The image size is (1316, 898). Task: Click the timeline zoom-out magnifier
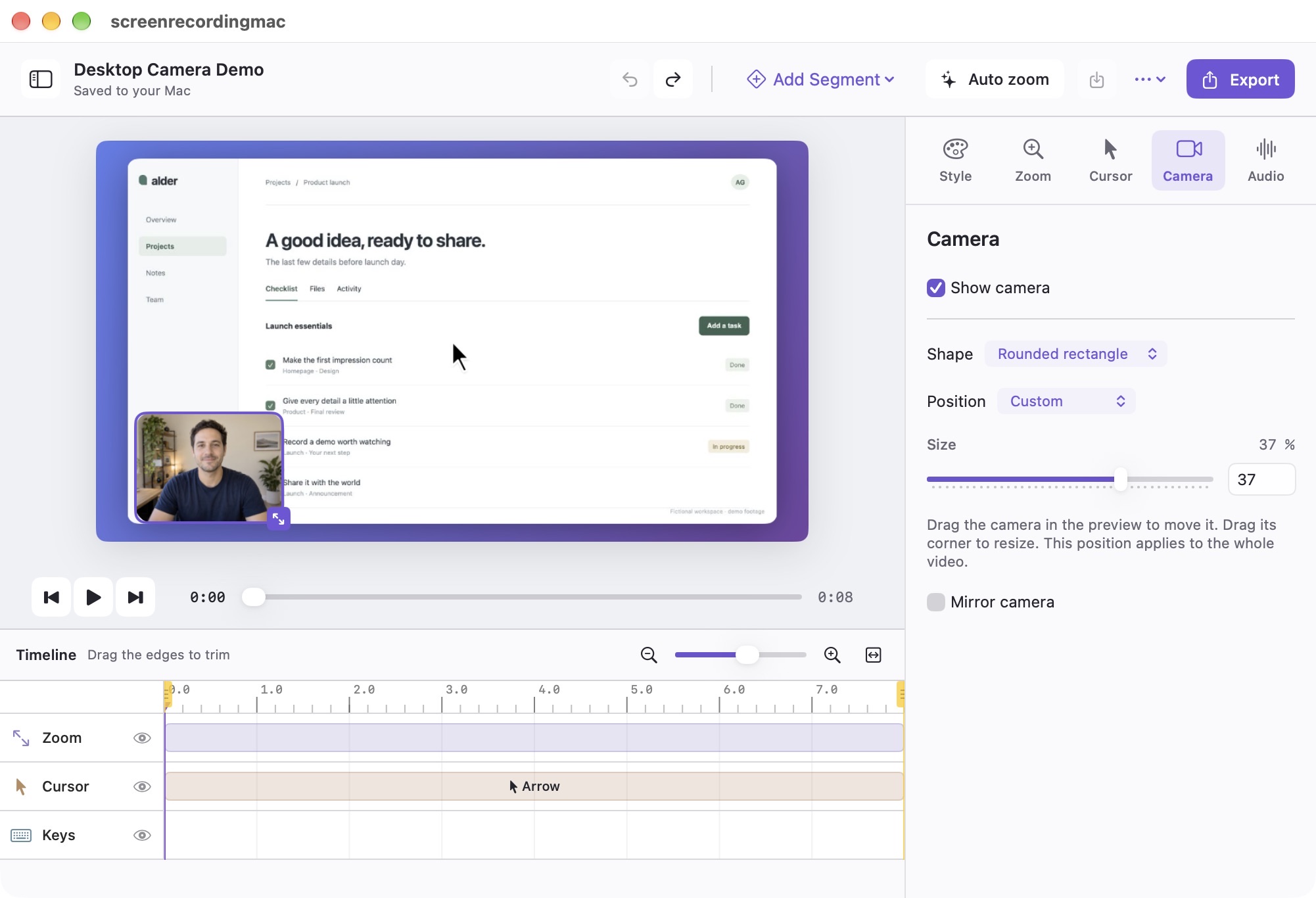click(649, 655)
